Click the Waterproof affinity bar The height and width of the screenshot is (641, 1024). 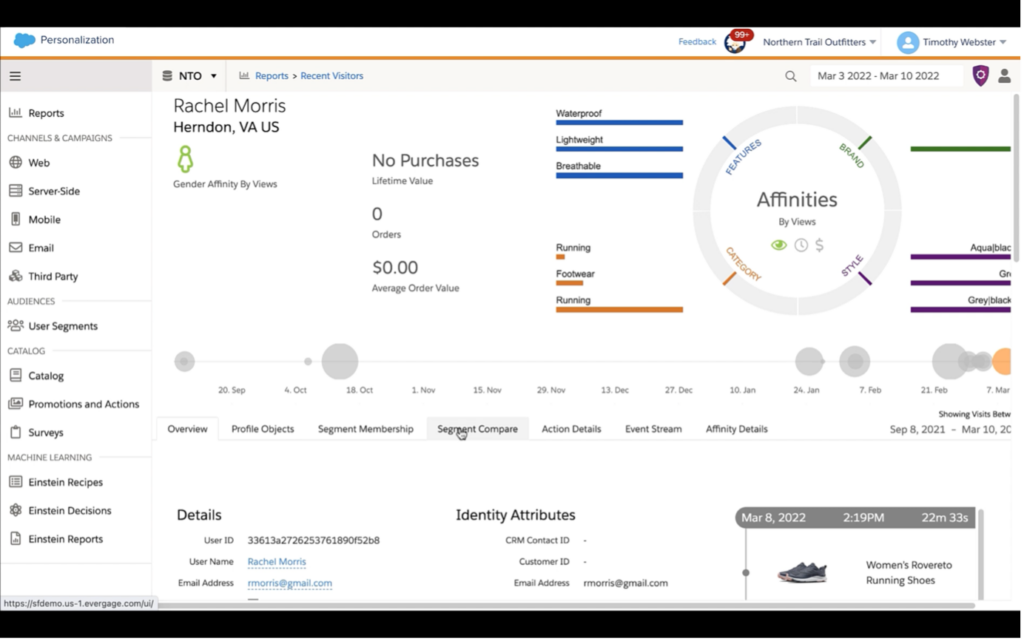619,123
